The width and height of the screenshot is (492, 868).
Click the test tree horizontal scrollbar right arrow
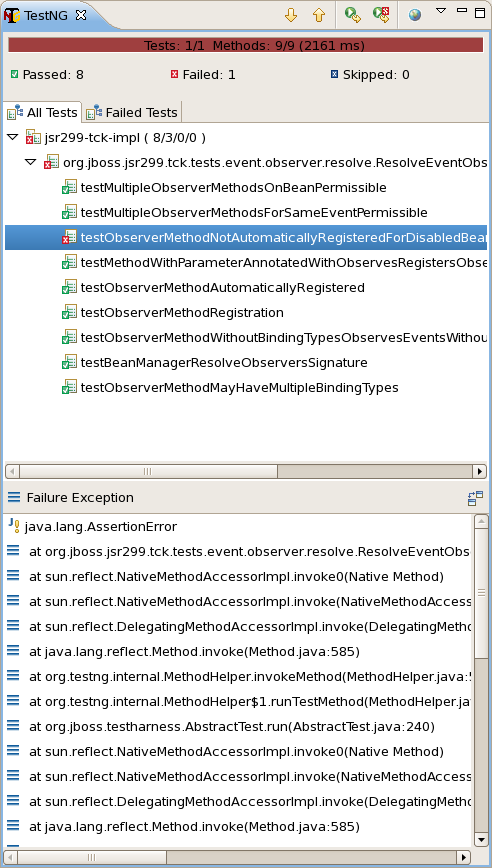pos(480,471)
